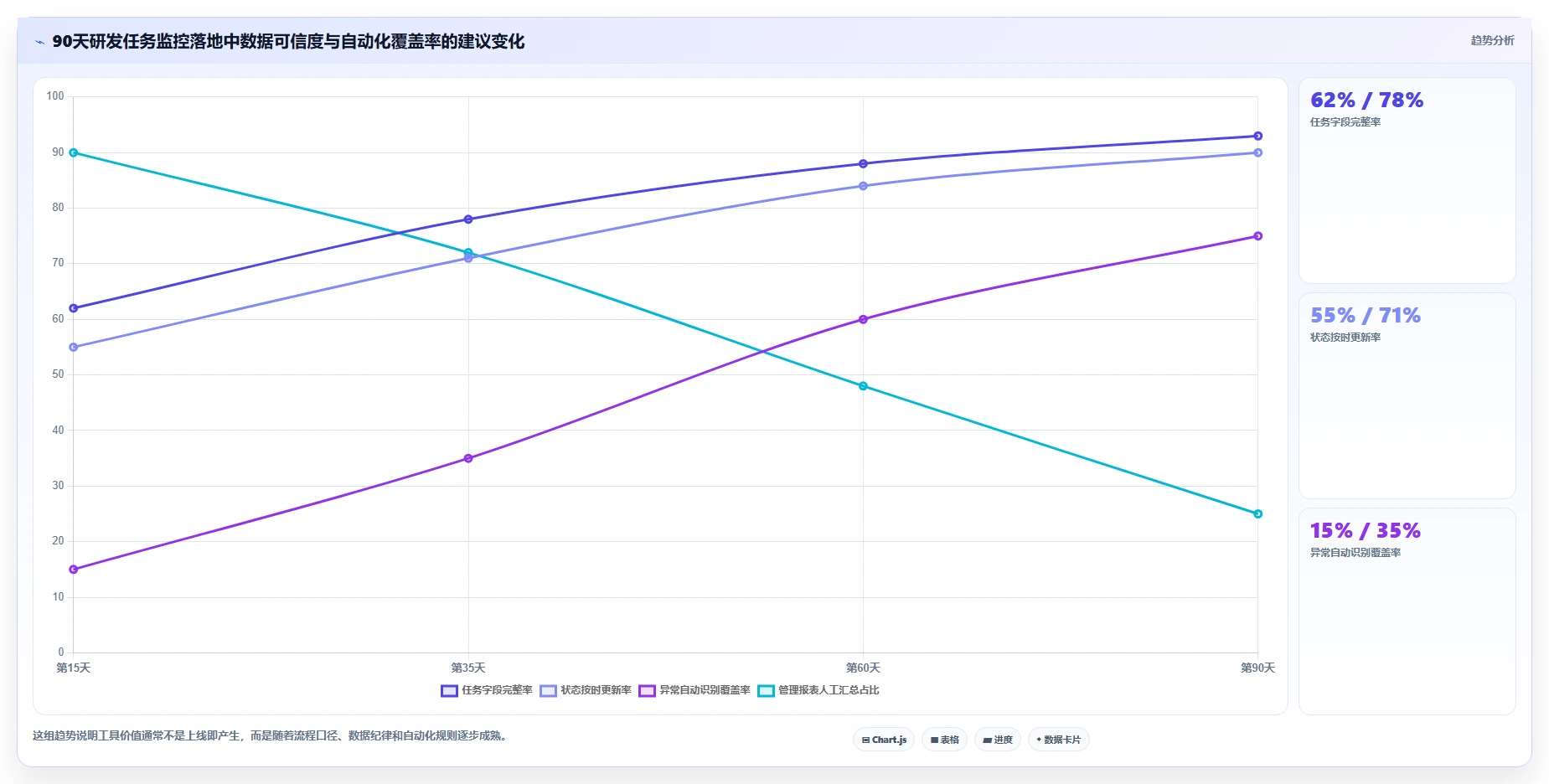The width and height of the screenshot is (1549, 784).
Task: Click 异常自动识别覆盖率 data point at 第35天
Action: coord(468,458)
